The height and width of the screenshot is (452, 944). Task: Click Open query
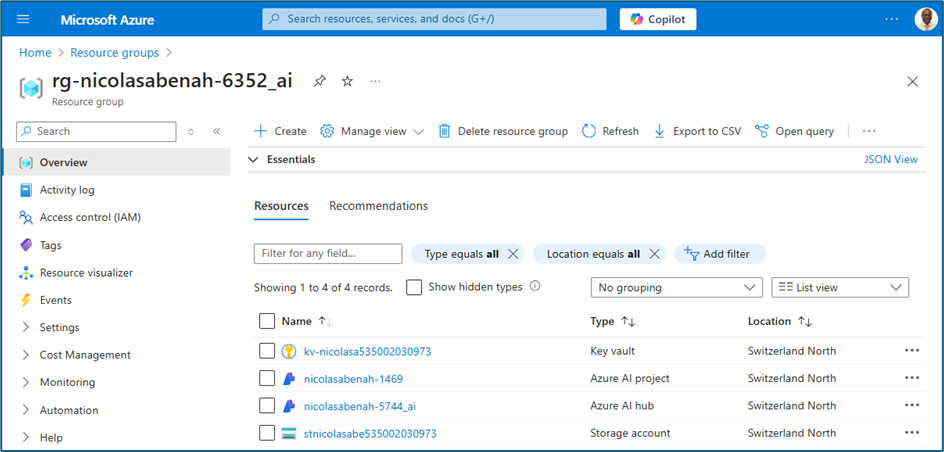coord(795,131)
